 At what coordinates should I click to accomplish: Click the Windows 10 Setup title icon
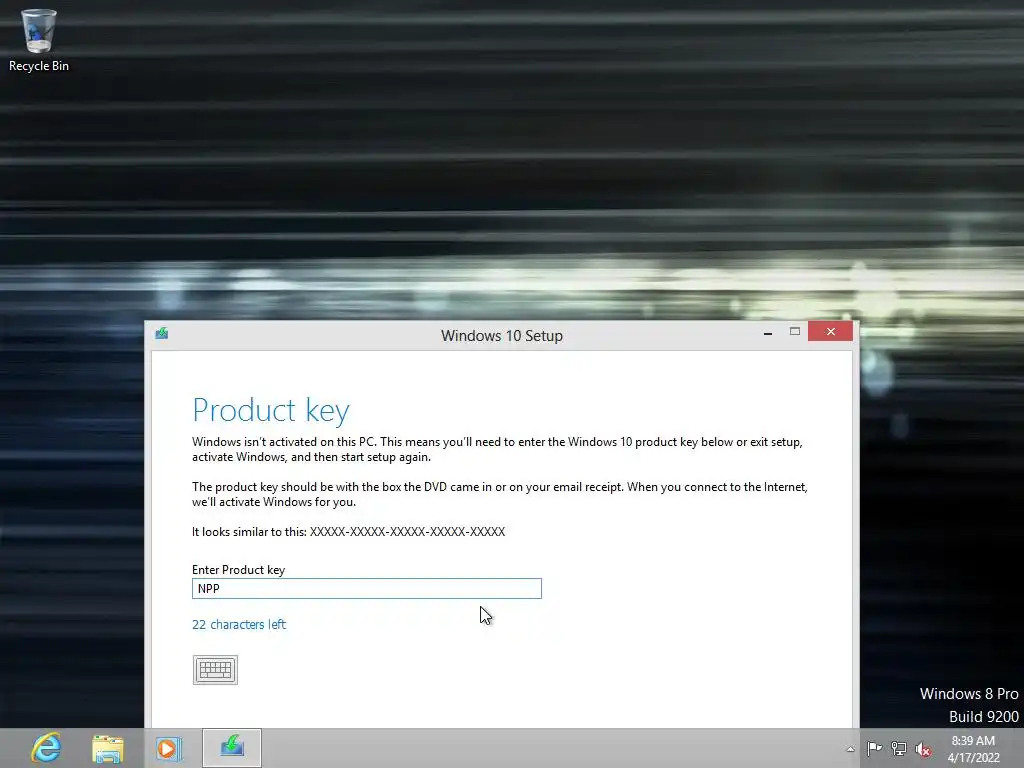(x=162, y=334)
